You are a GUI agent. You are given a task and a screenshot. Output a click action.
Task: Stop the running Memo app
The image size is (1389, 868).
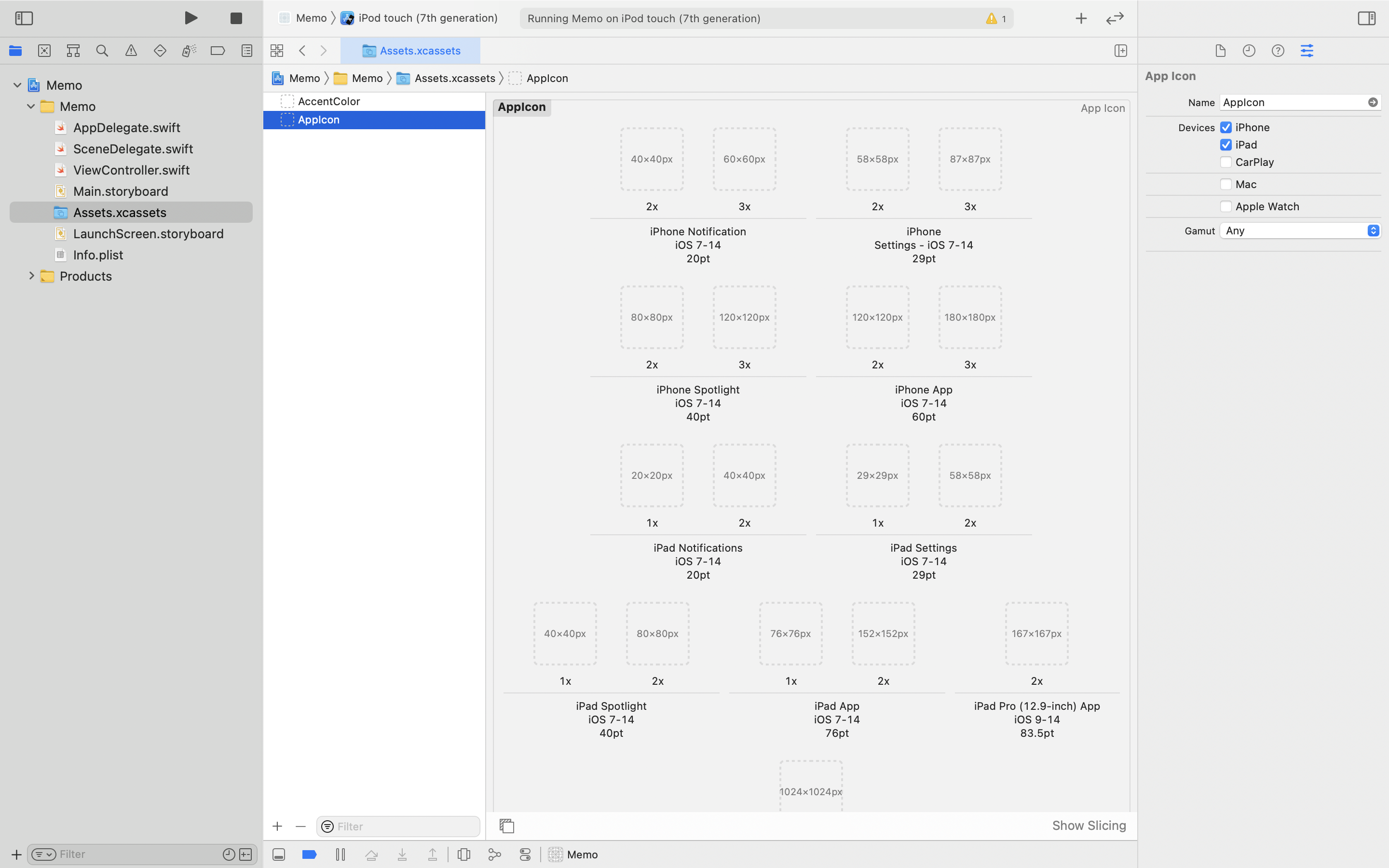point(236,18)
